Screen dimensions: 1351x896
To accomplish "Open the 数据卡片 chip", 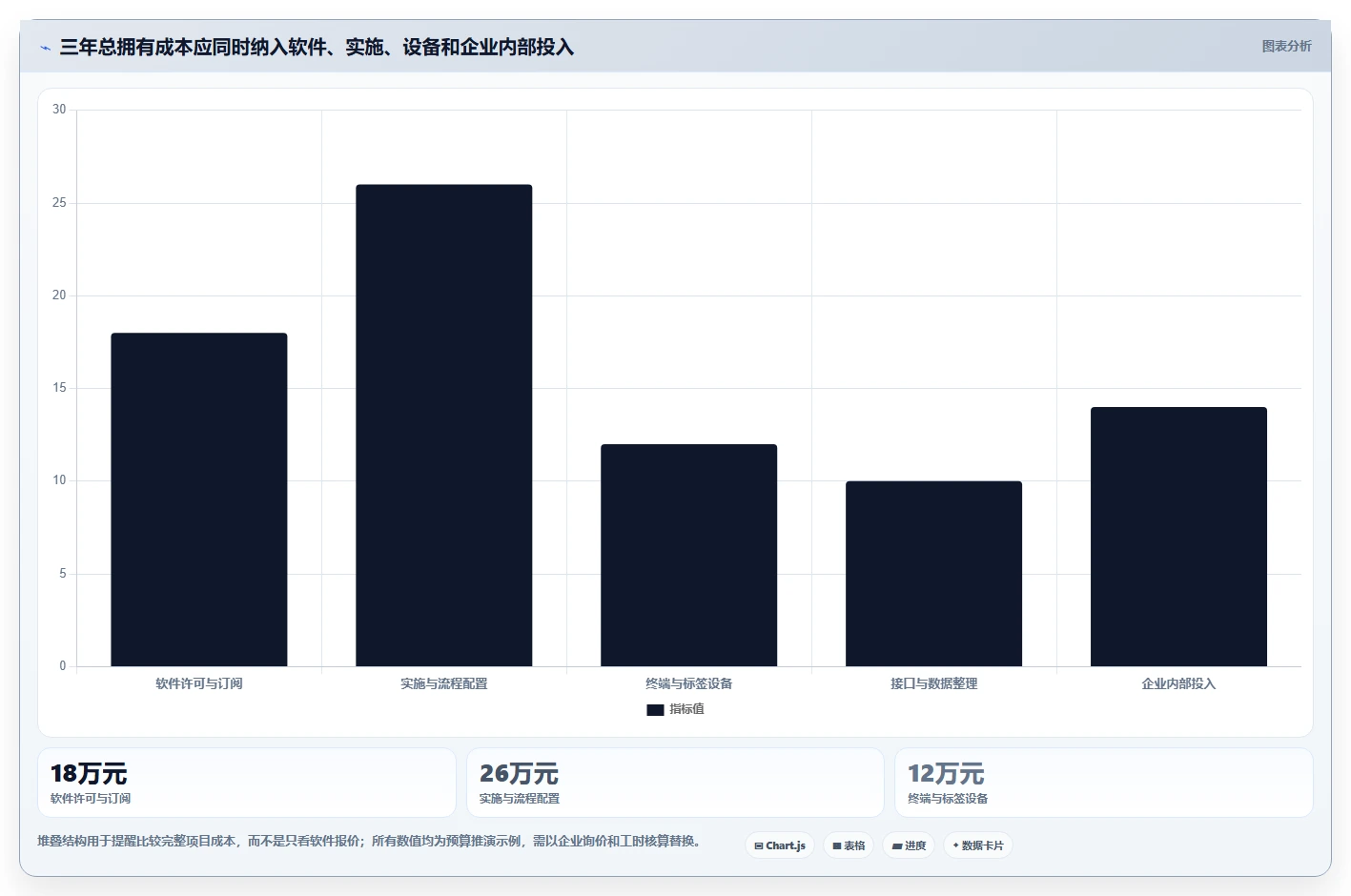I will tap(978, 845).
